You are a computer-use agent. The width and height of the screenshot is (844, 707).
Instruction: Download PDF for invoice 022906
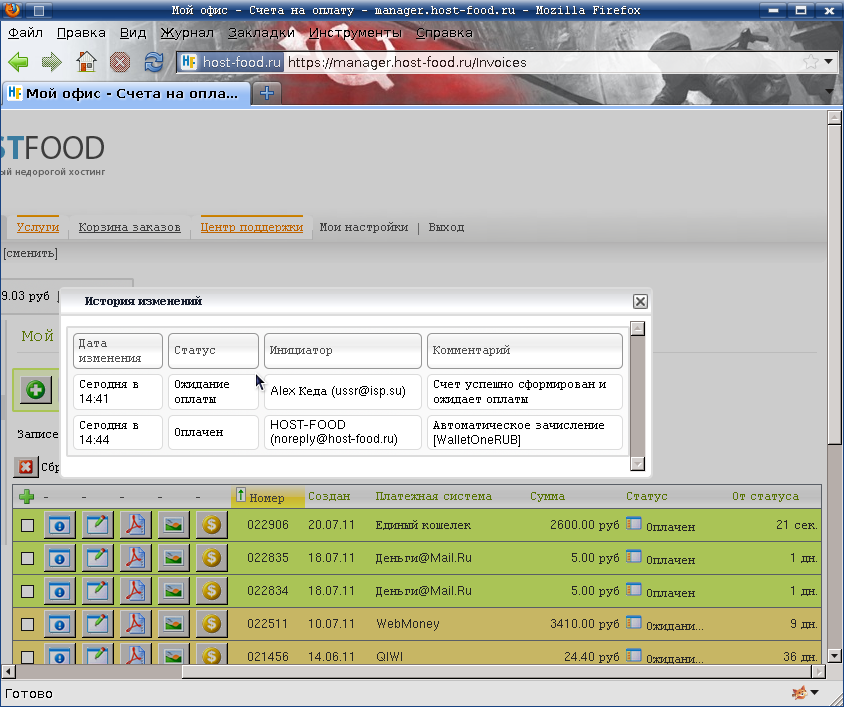click(135, 525)
